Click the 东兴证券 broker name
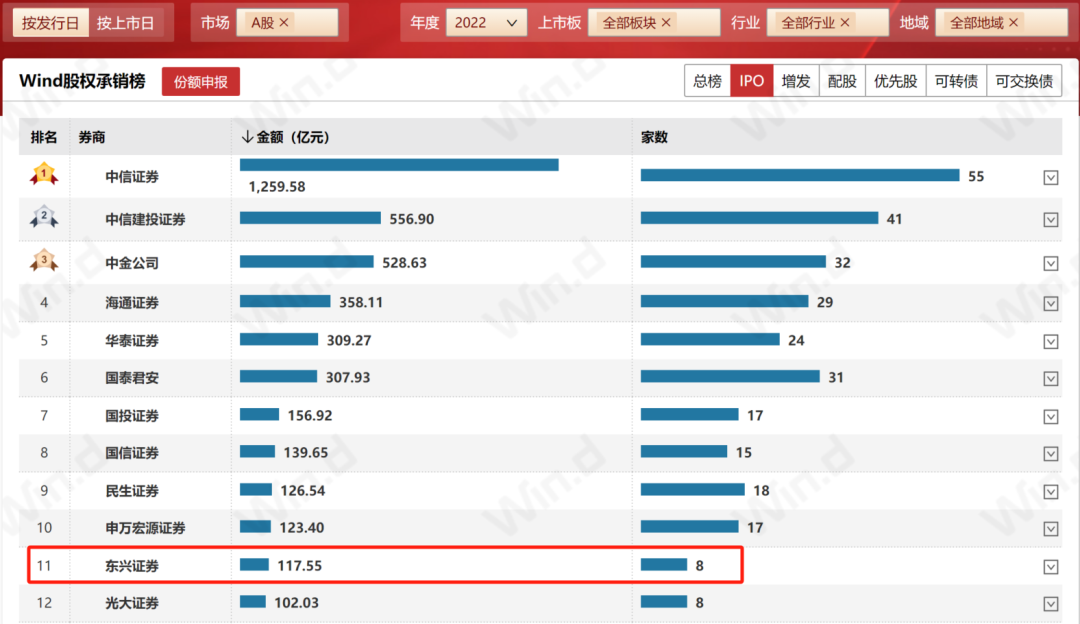Image resolution: width=1080 pixels, height=624 pixels. [x=132, y=566]
